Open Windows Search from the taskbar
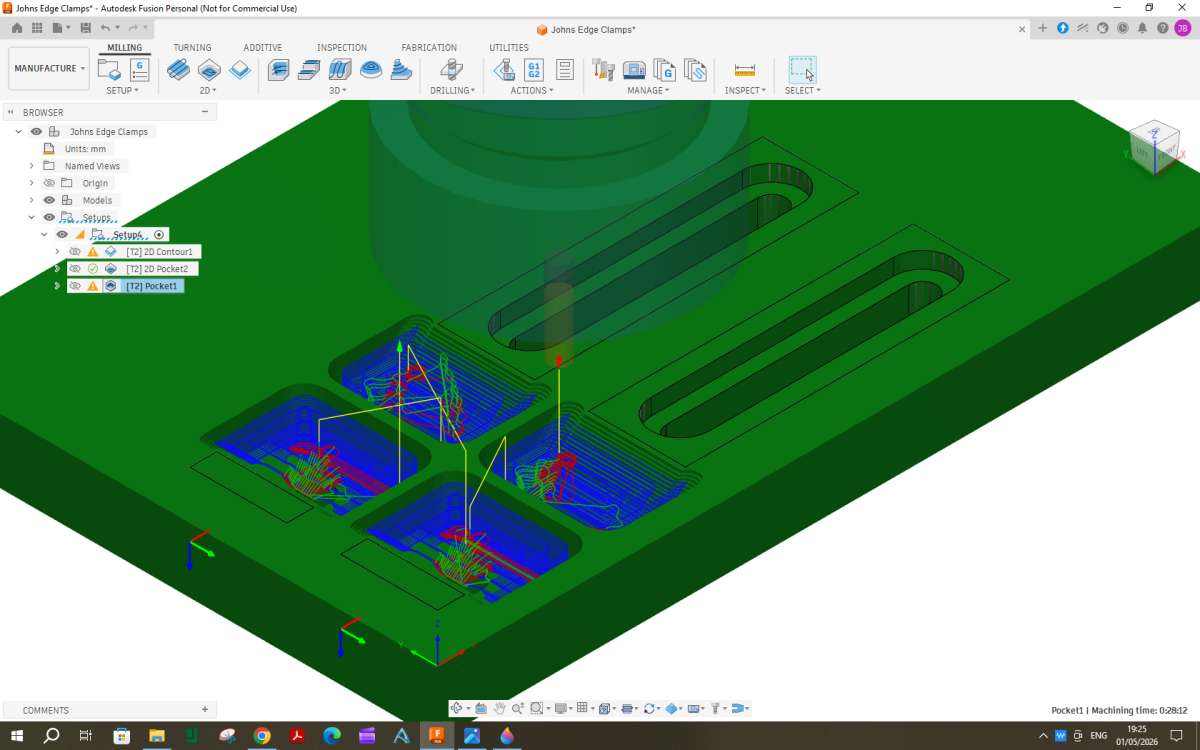The height and width of the screenshot is (750, 1200). click(52, 736)
